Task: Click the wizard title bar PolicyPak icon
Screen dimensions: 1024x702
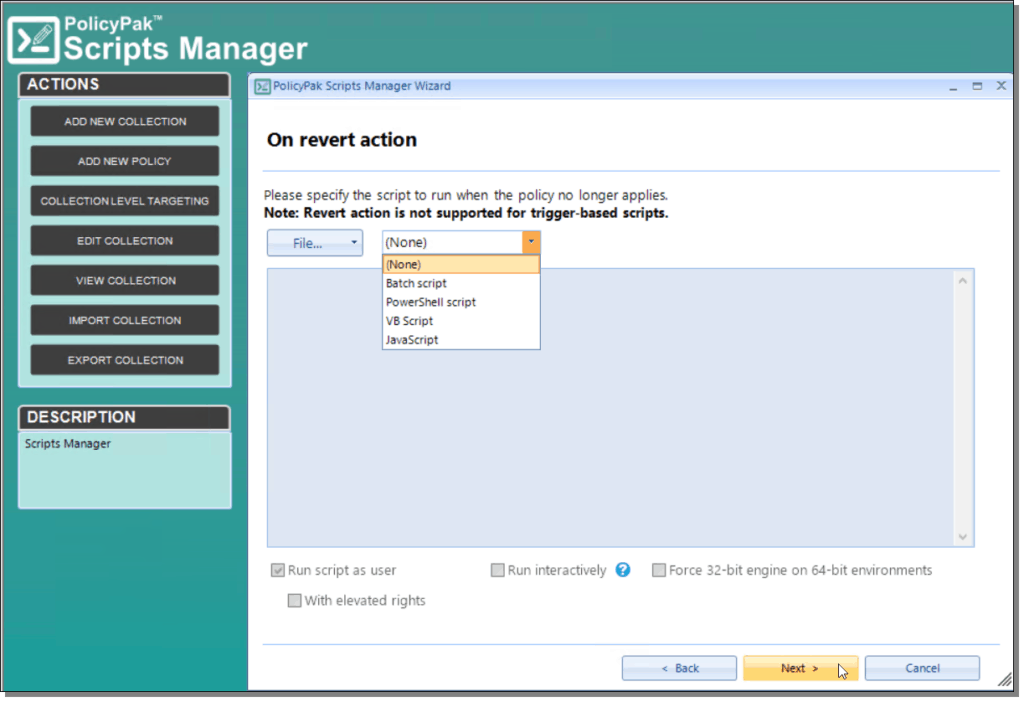Action: (x=261, y=86)
